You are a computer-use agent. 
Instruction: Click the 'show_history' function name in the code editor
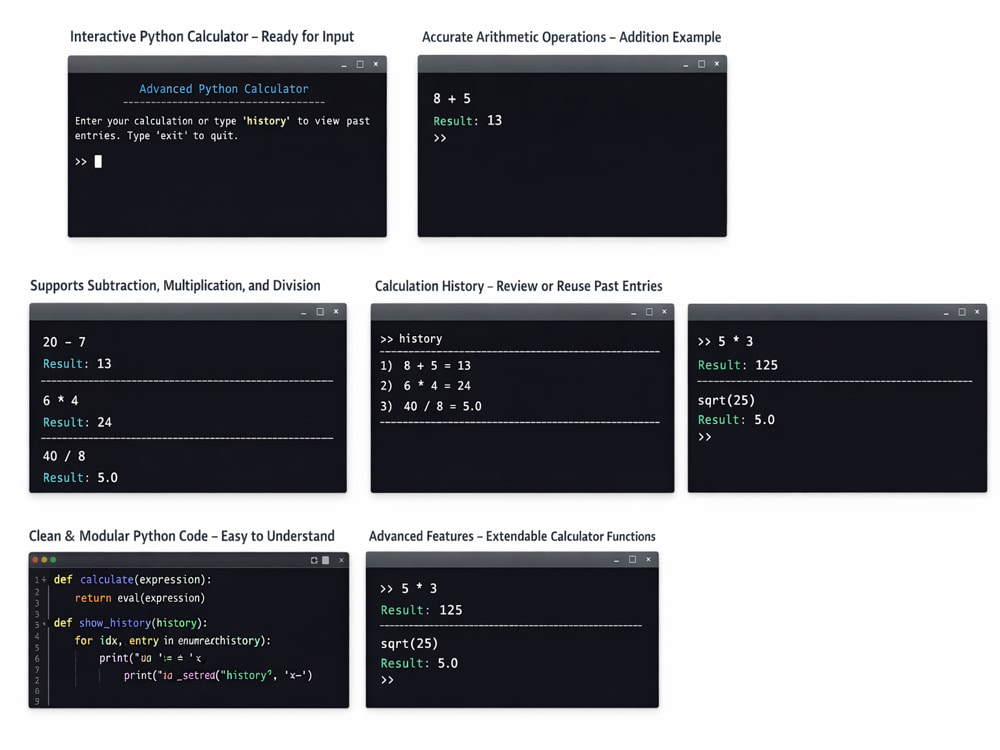coord(115,623)
